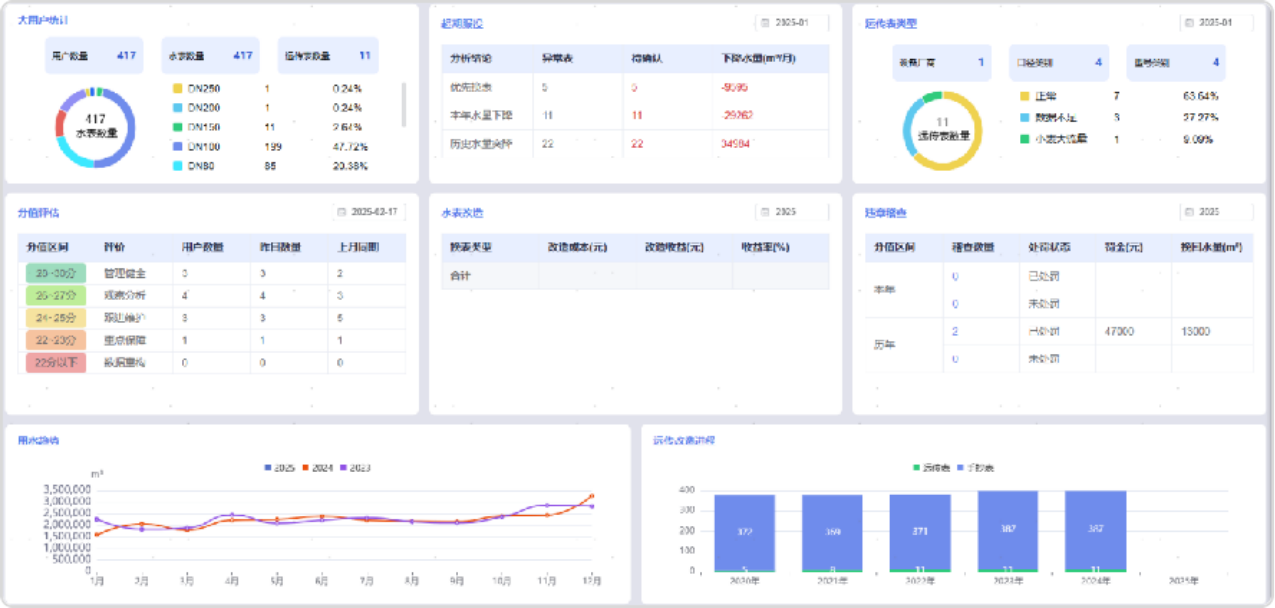Toggle the 2023 line series legend
The height and width of the screenshot is (608, 1275).
point(357,468)
